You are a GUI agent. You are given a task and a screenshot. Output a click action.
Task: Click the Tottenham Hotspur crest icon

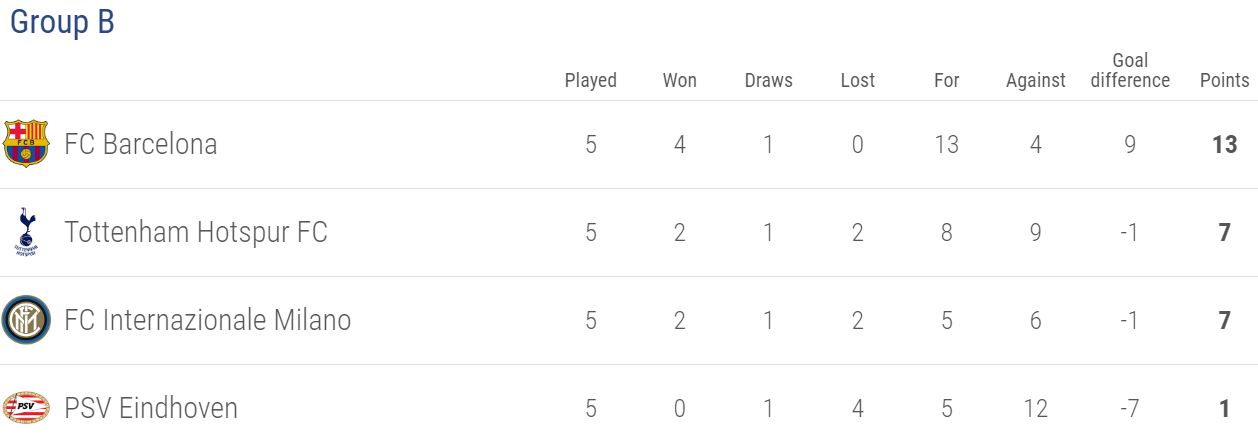26,232
